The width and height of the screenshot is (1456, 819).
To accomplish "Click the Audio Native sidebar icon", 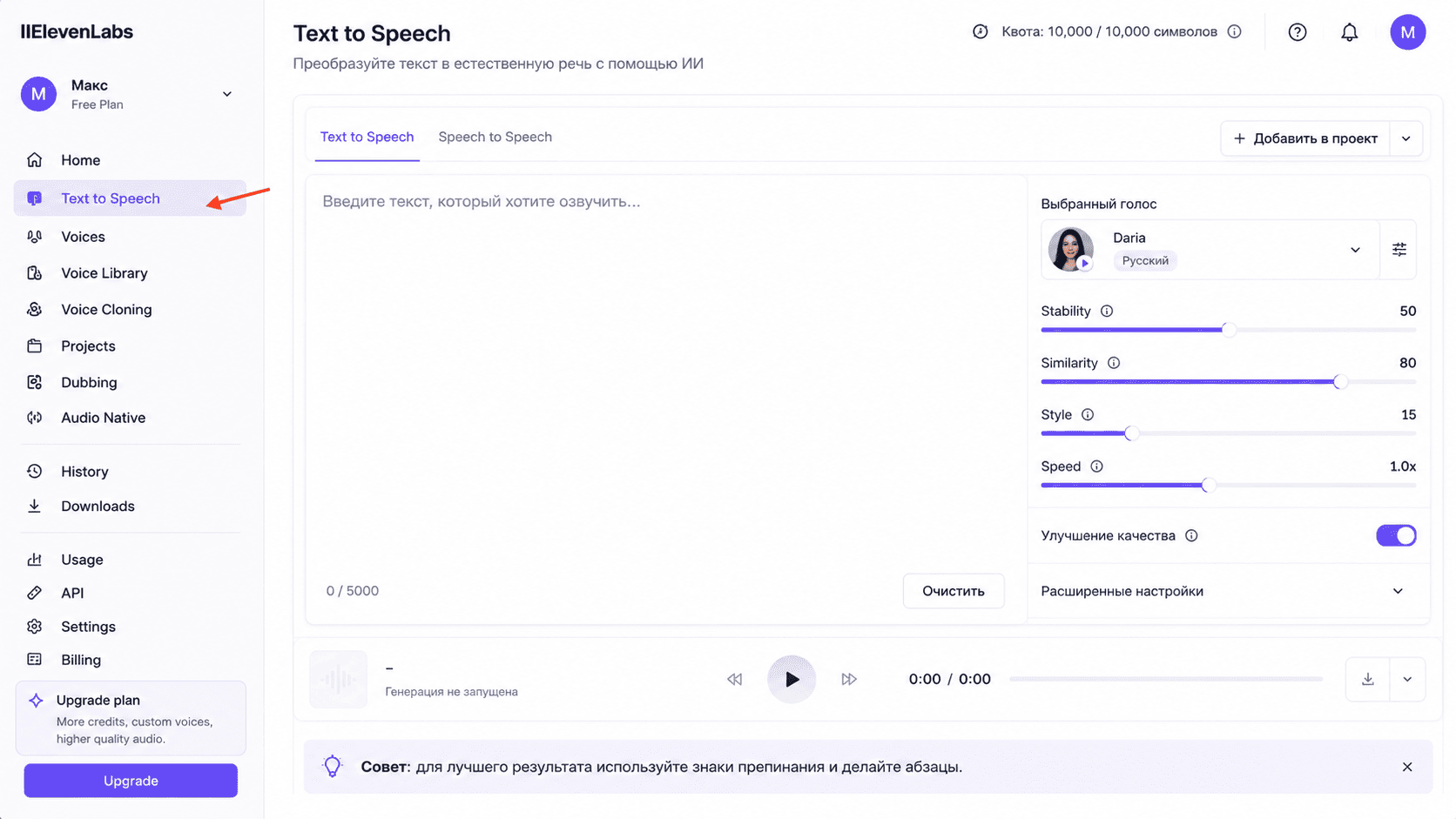I will point(35,418).
